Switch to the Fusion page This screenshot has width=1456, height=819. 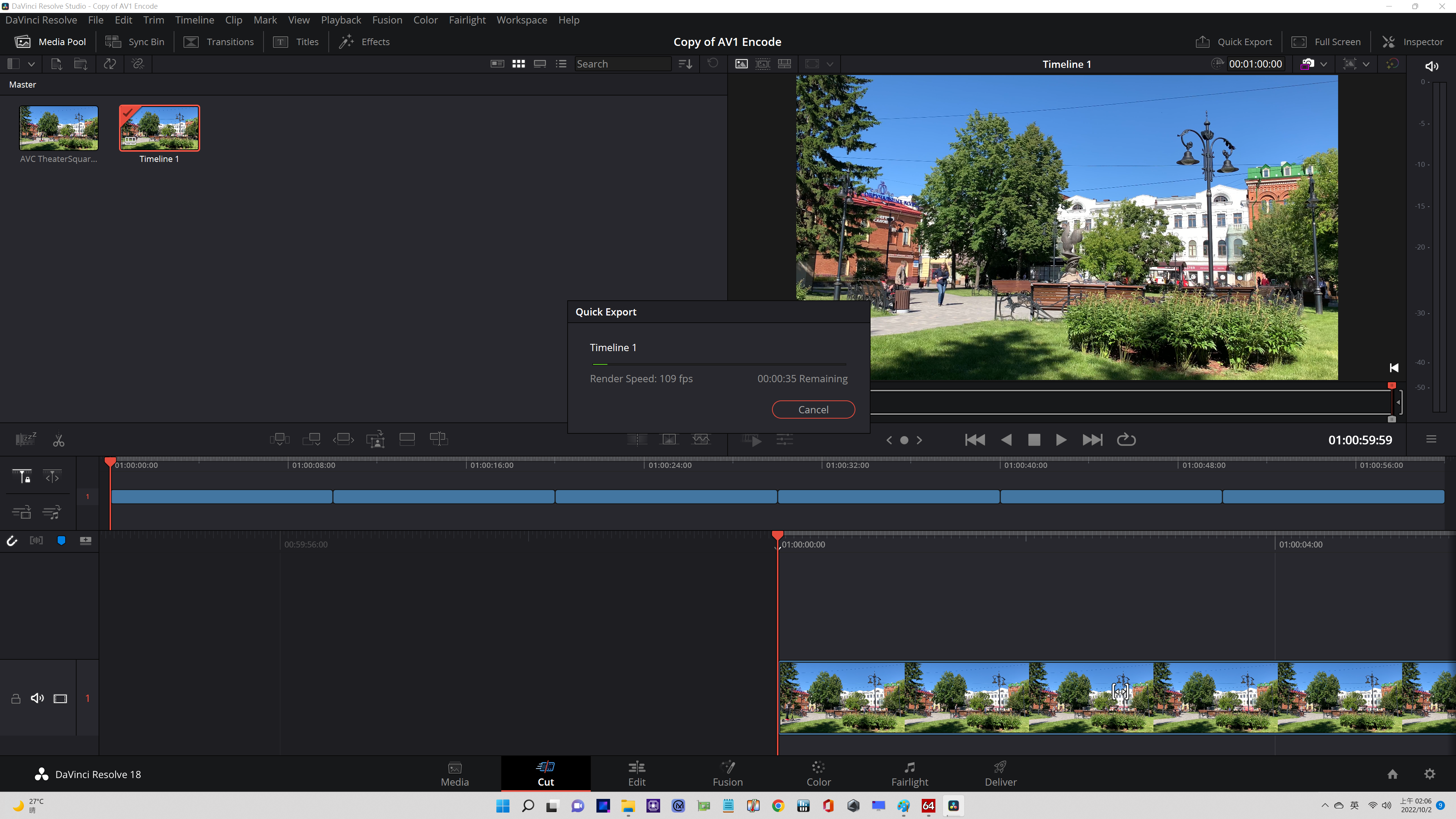pos(728,774)
